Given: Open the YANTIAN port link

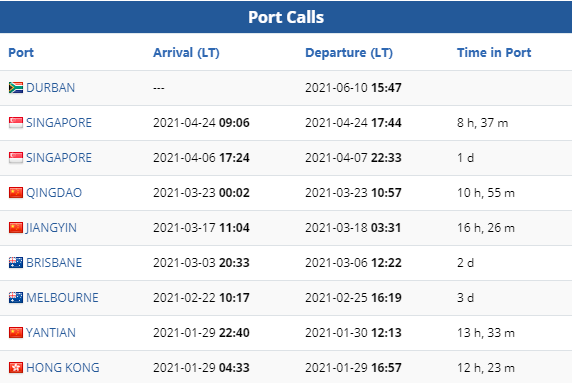Looking at the screenshot, I should tap(51, 333).
